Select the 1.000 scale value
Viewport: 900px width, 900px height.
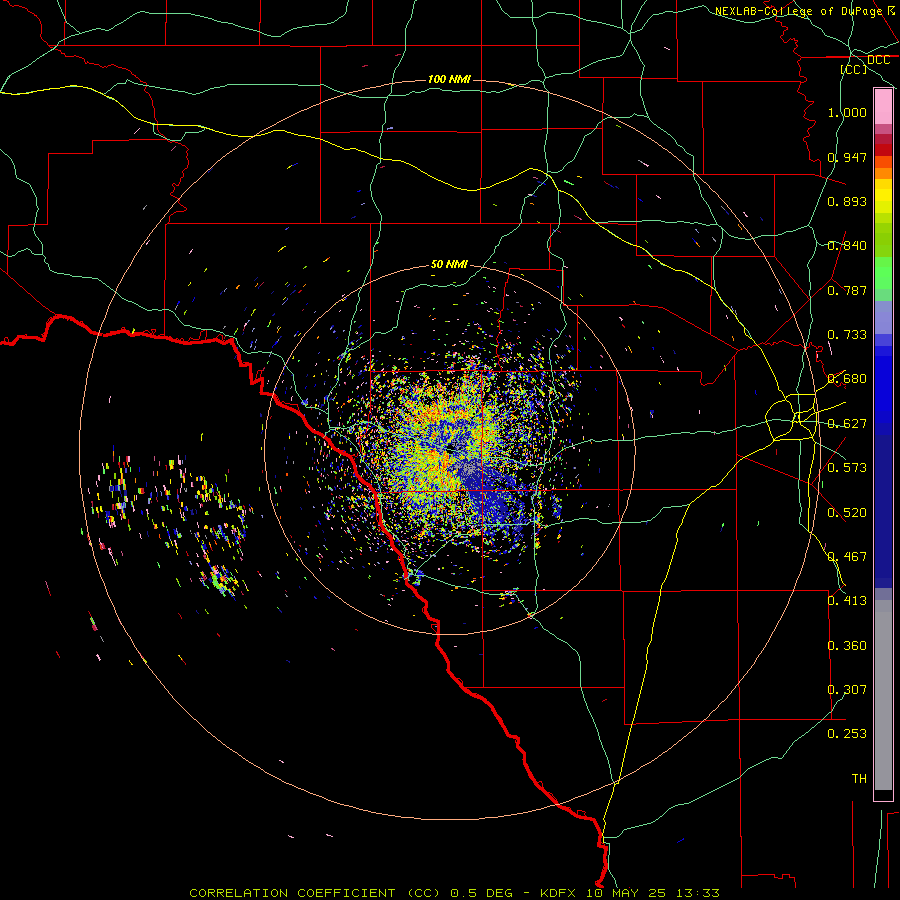tap(847, 112)
